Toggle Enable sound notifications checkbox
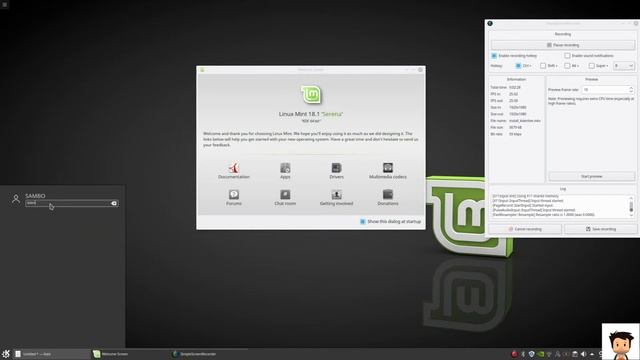The height and width of the screenshot is (360, 640). point(567,56)
